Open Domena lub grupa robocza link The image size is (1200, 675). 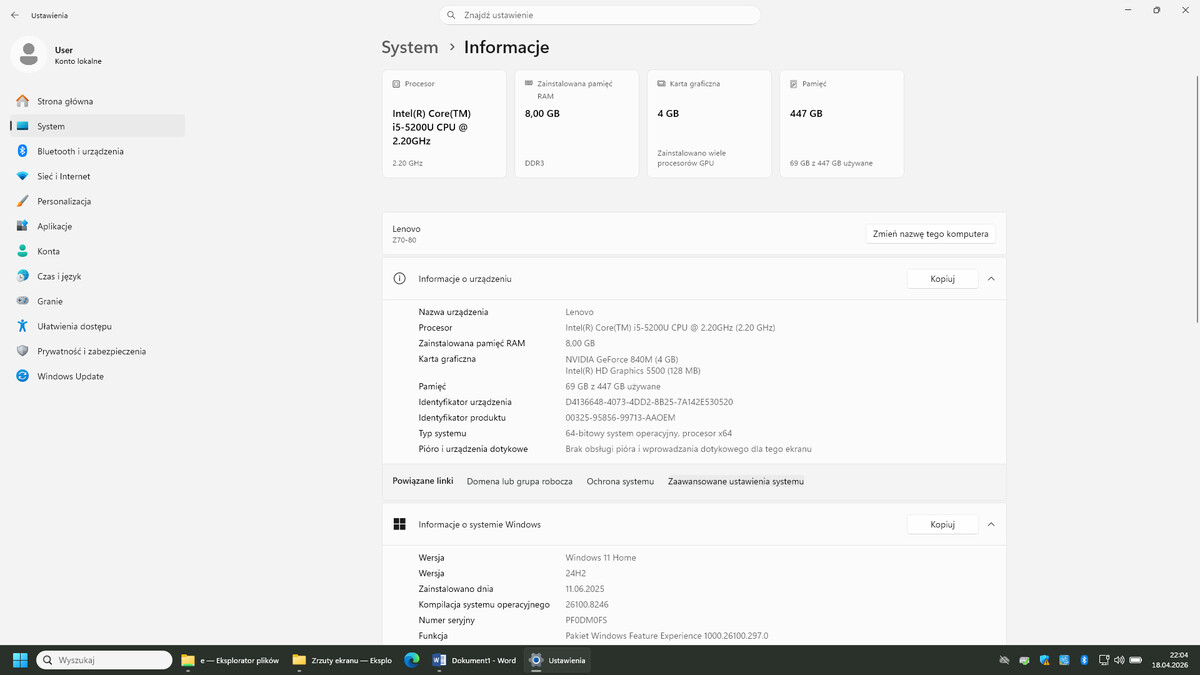pyautogui.click(x=520, y=481)
